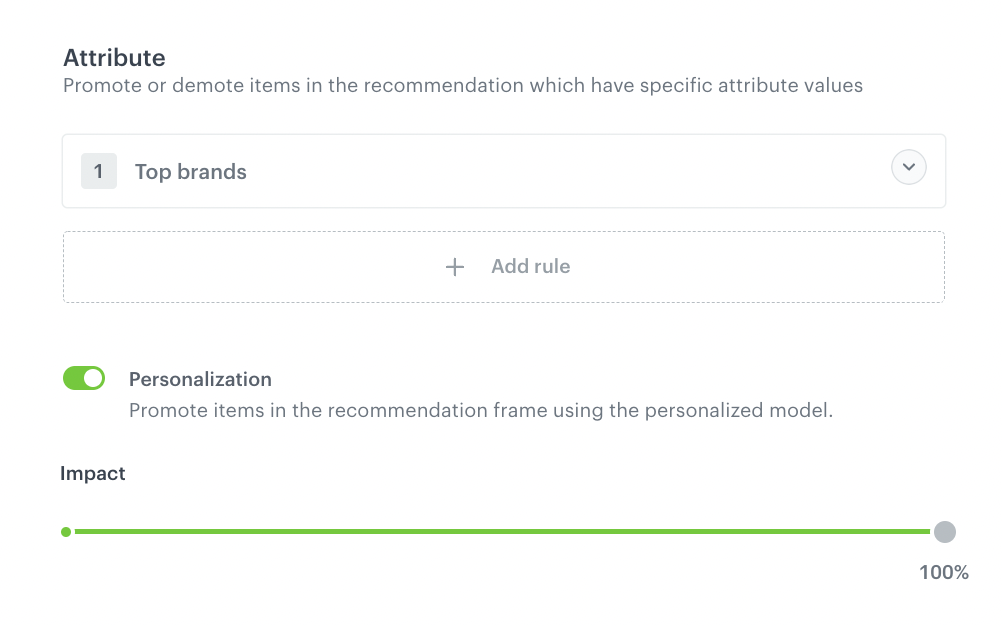Click the green dot at the slider's left end
The height and width of the screenshot is (626, 1002).
click(66, 532)
